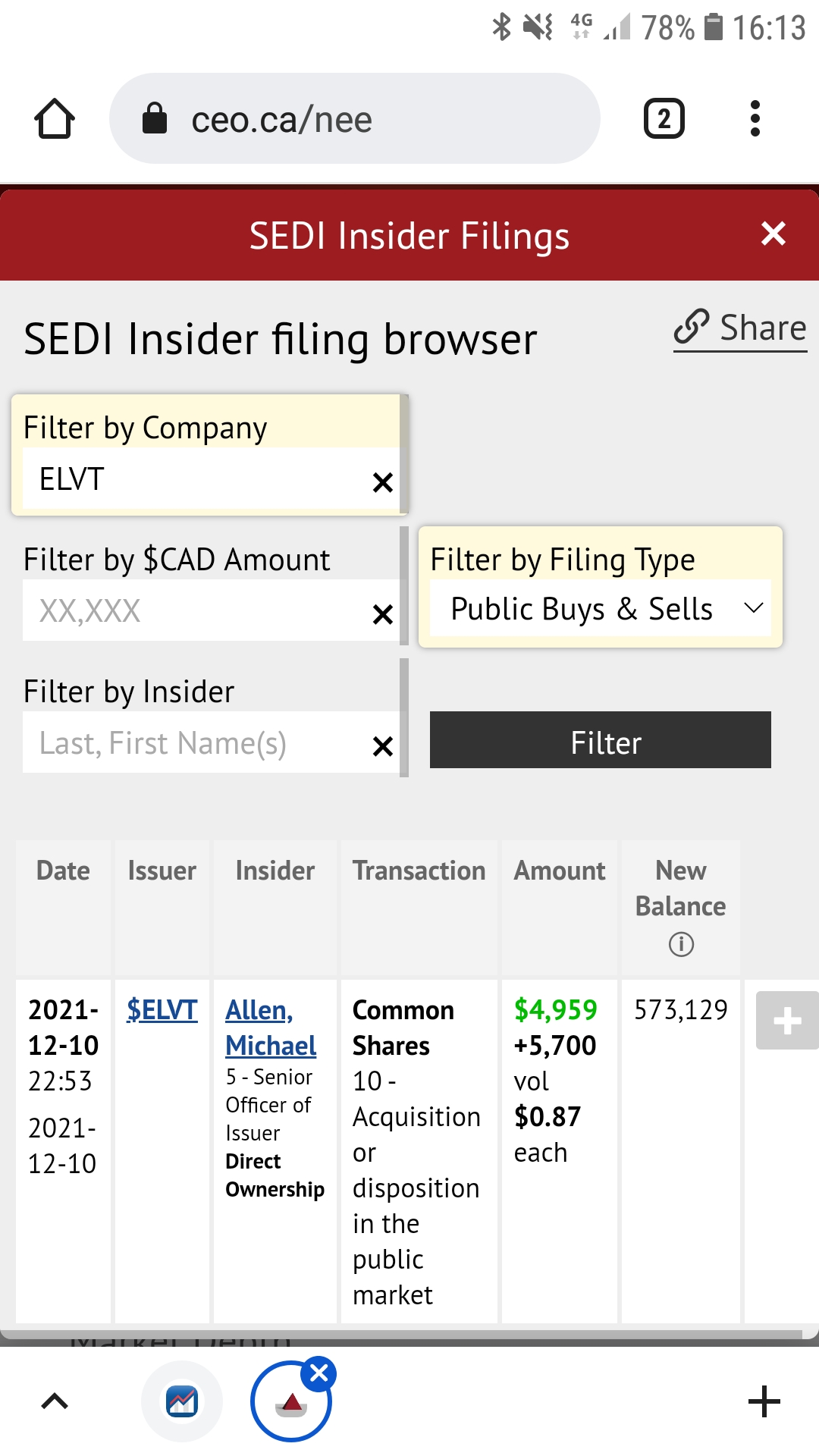This screenshot has height=1456, width=819.
Task: Open the Filing Type dropdown
Action: (600, 609)
